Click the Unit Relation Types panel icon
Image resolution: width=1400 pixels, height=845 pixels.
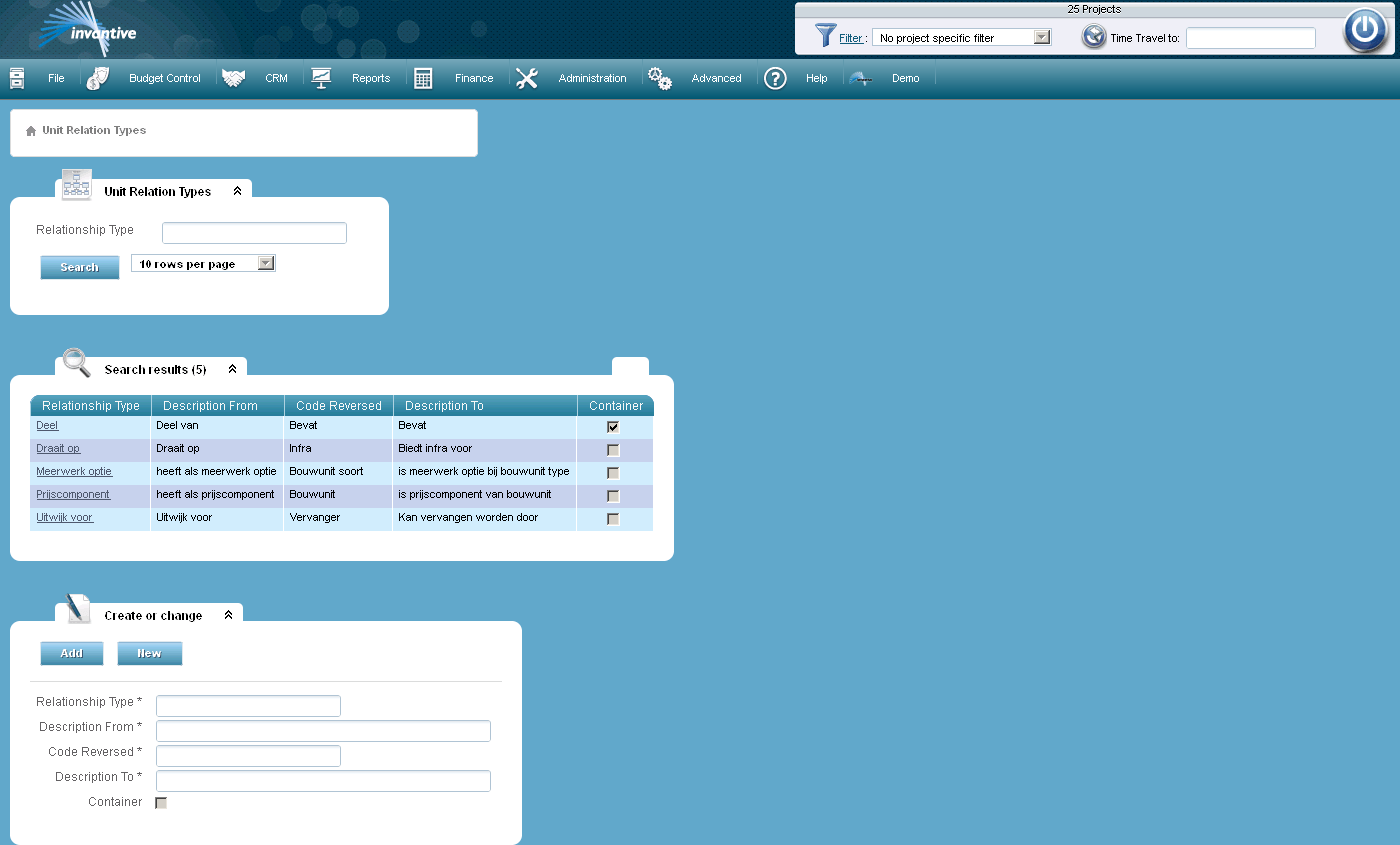[x=77, y=185]
